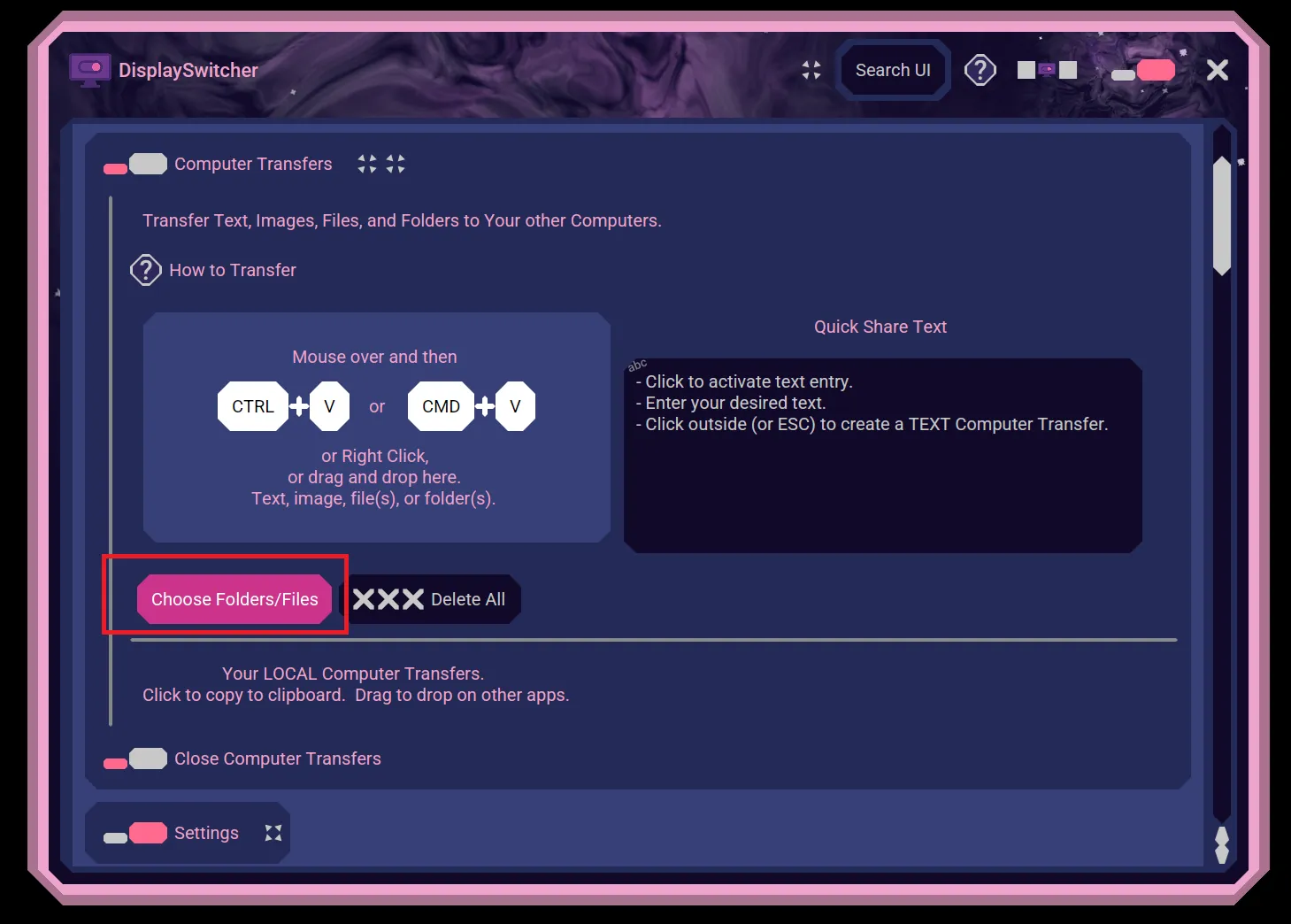Close the DisplaySwitcher window with X
1291x924 pixels.
(x=1218, y=70)
